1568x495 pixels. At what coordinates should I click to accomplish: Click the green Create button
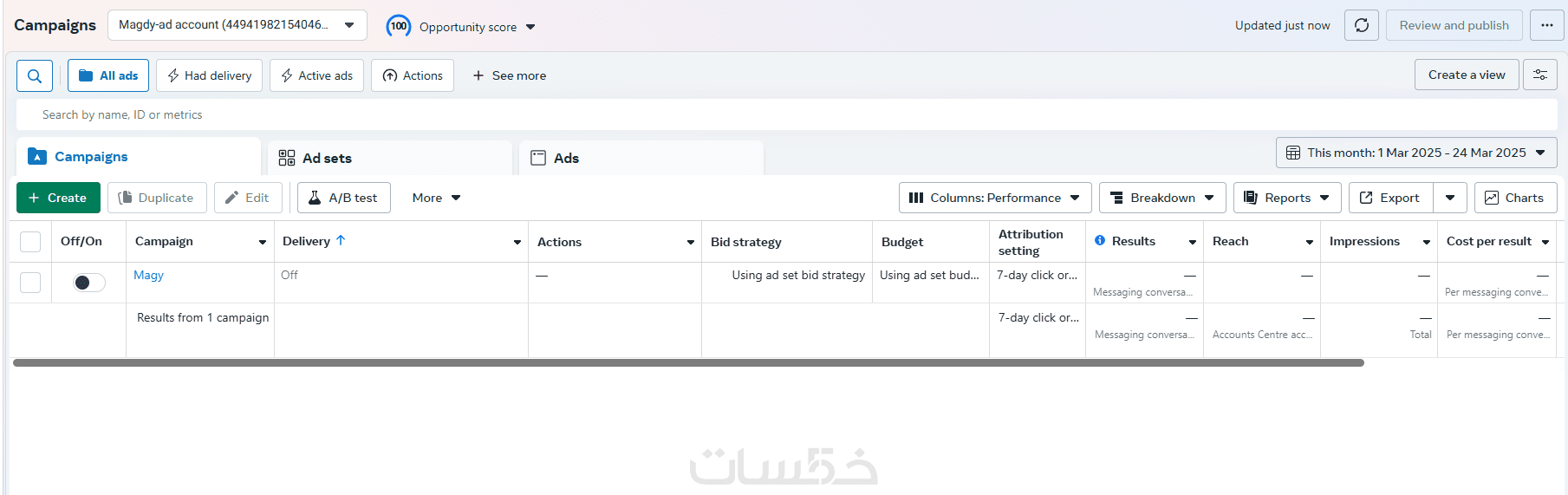click(x=58, y=198)
